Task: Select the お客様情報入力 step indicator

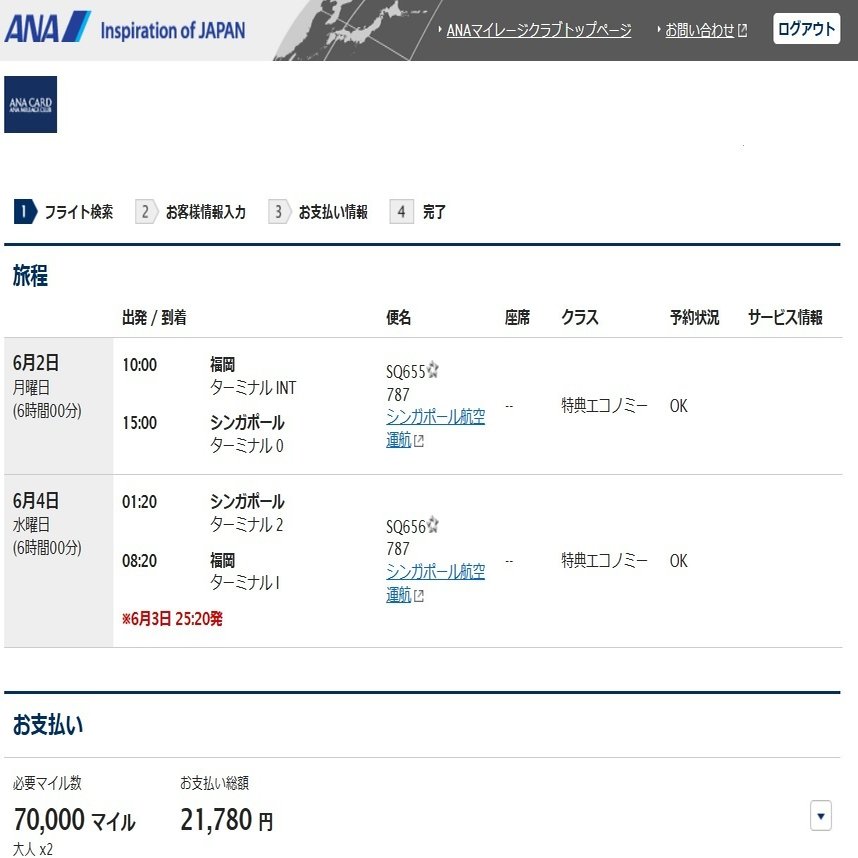Action: tap(203, 211)
